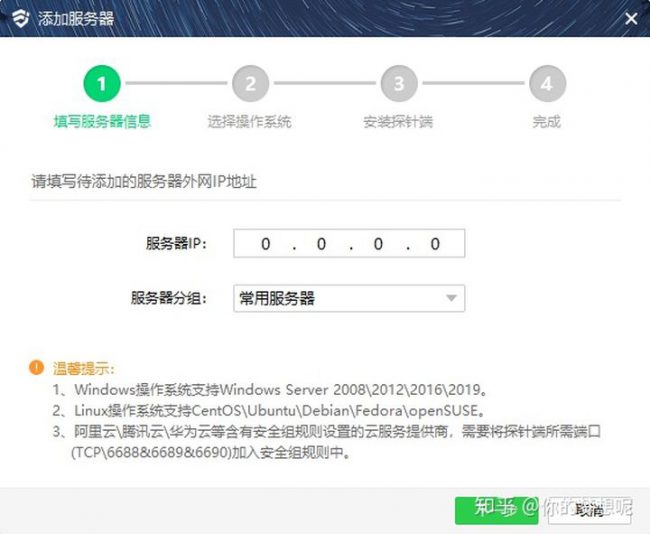Click the step 3 circle indicator
The image size is (650, 534).
(399, 83)
